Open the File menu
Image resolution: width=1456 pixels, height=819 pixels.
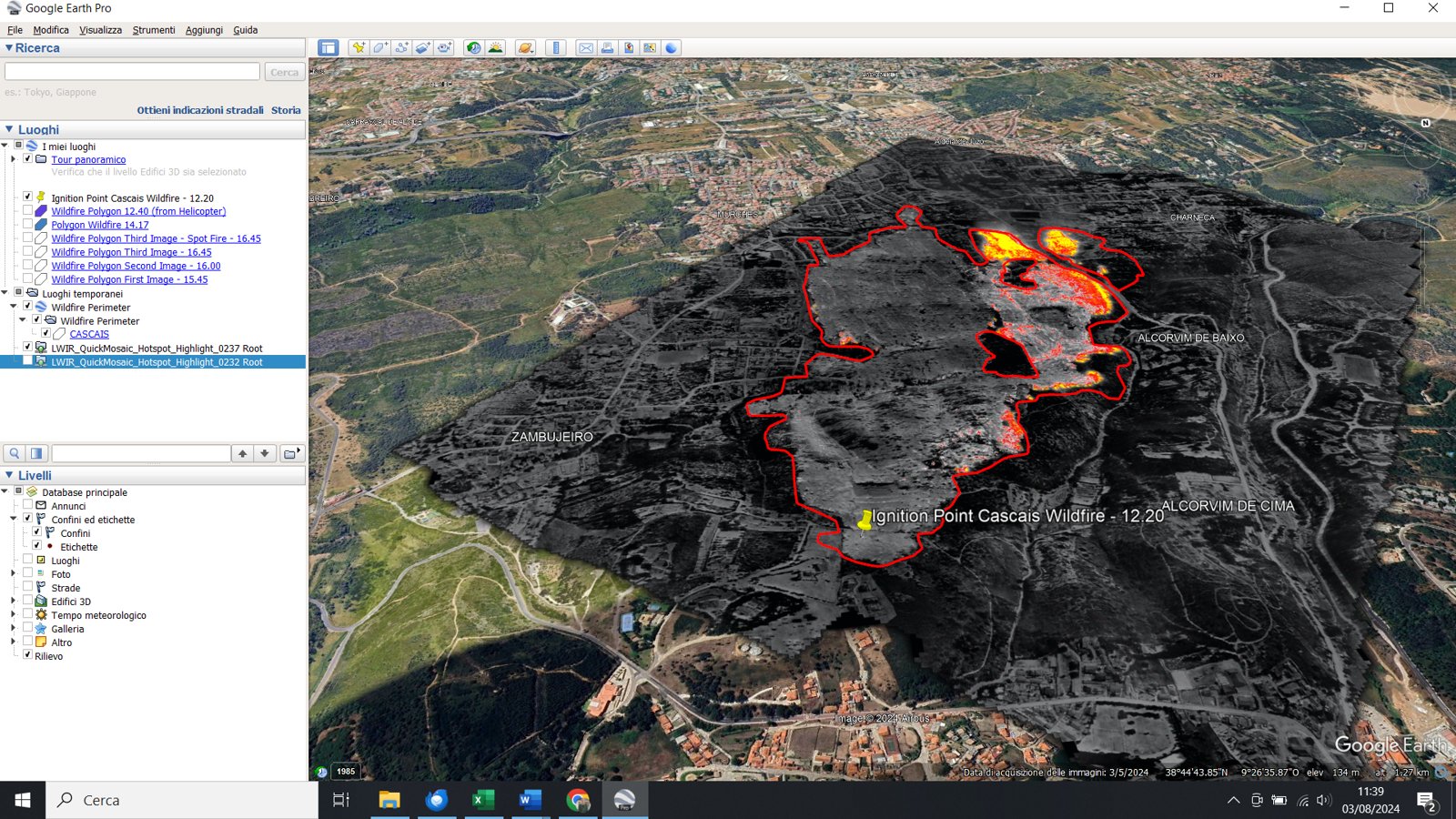click(x=15, y=30)
